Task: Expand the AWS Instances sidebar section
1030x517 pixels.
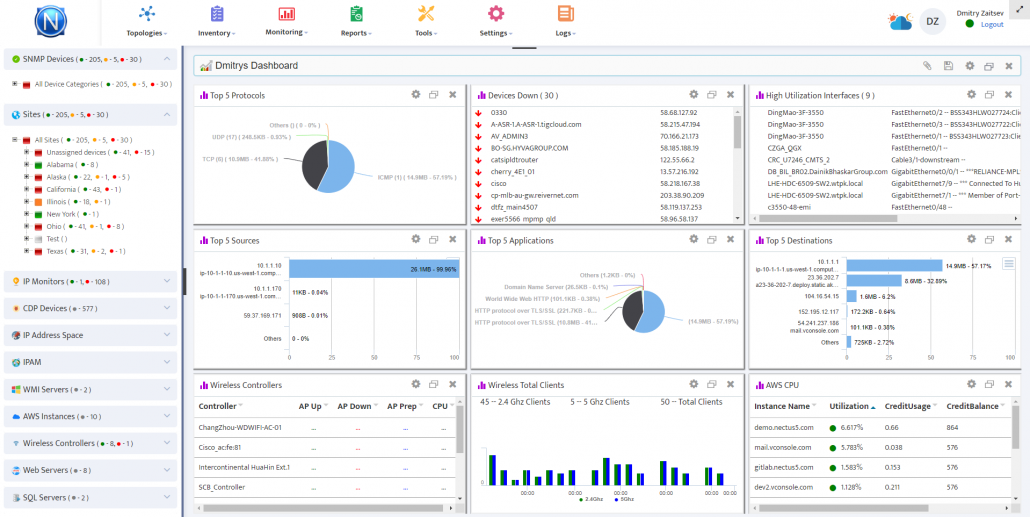Action: pos(167,415)
